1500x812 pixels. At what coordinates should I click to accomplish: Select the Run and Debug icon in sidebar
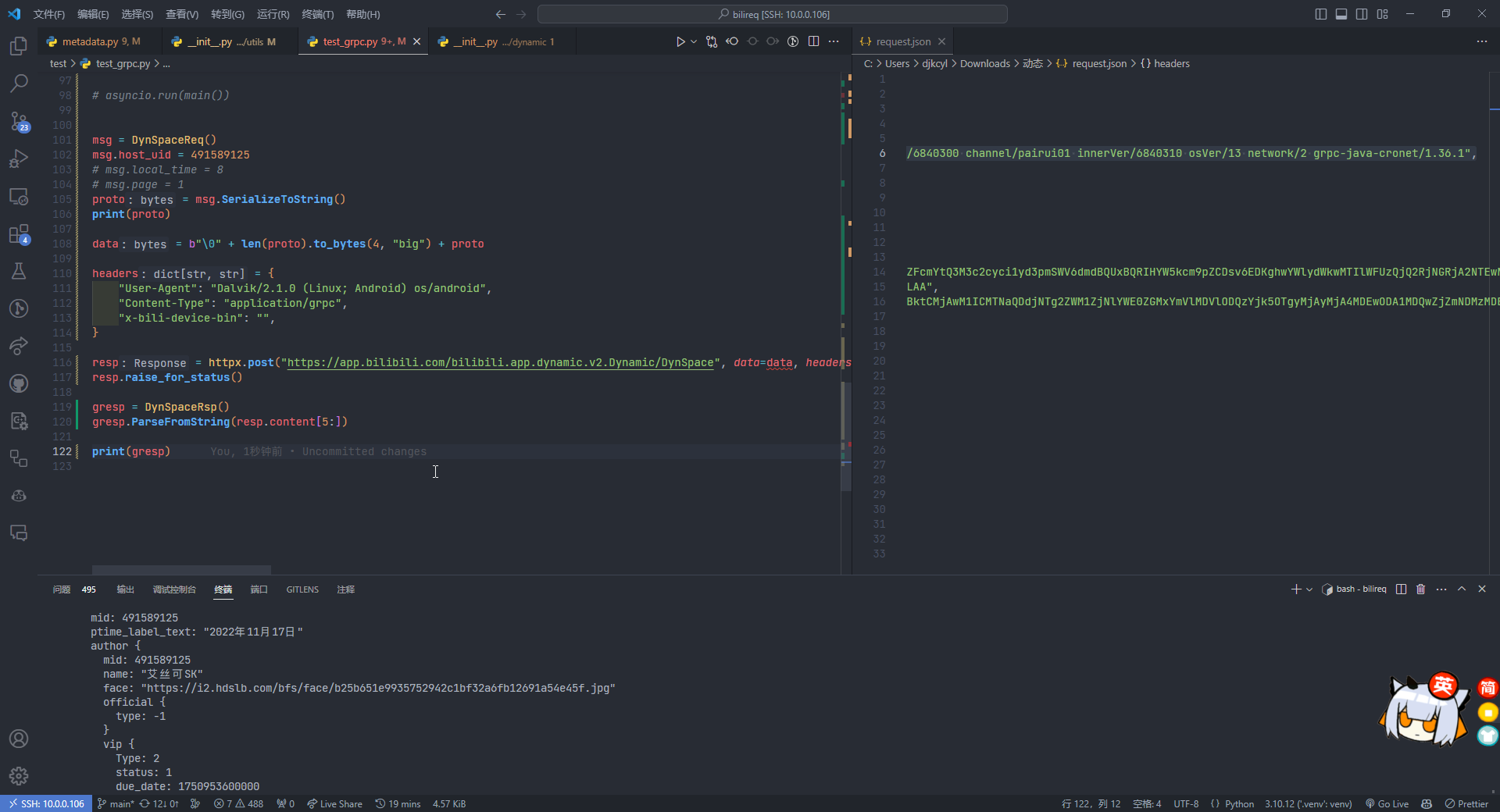(x=19, y=159)
